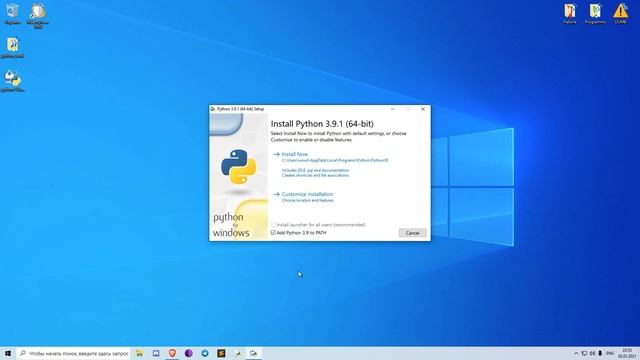Screen dimensions: 640x360
Task: Uncheck Add Python 3.9 to PATH
Action: [x=273, y=233]
